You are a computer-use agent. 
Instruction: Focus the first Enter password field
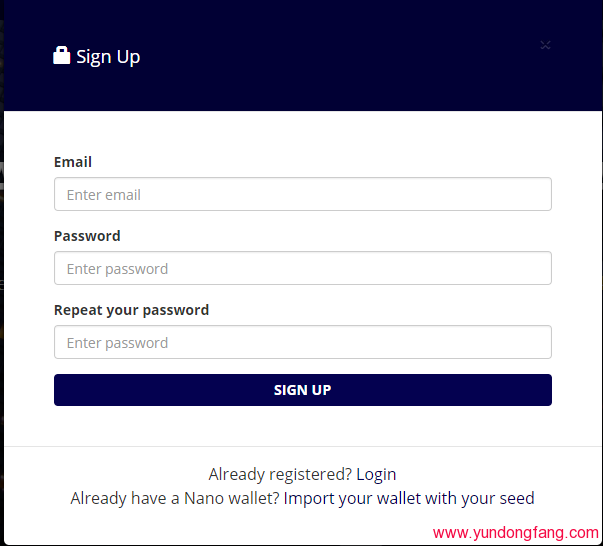click(302, 269)
